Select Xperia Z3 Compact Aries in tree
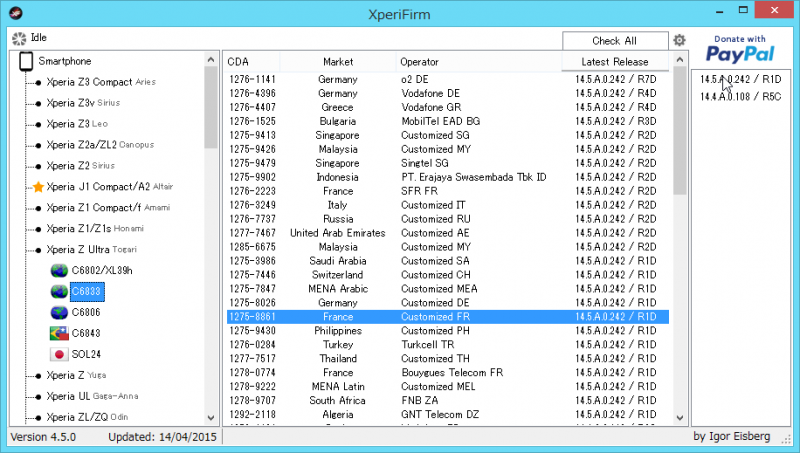Viewport: 800px width, 453px height. [101, 82]
